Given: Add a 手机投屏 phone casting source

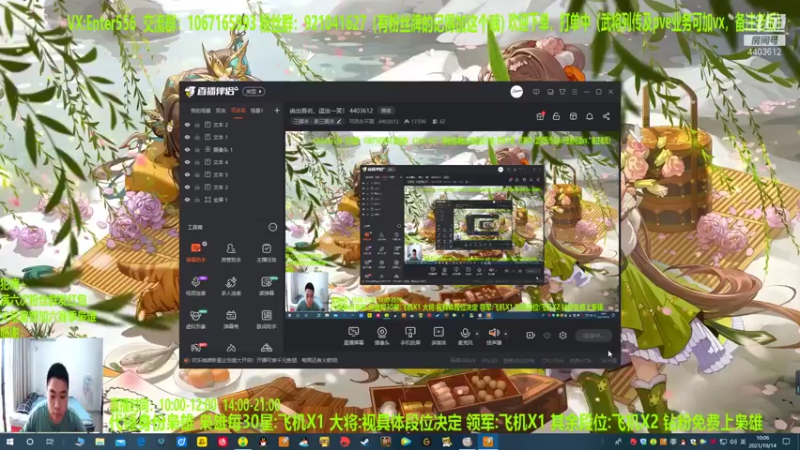Looking at the screenshot, I should coord(410,336).
